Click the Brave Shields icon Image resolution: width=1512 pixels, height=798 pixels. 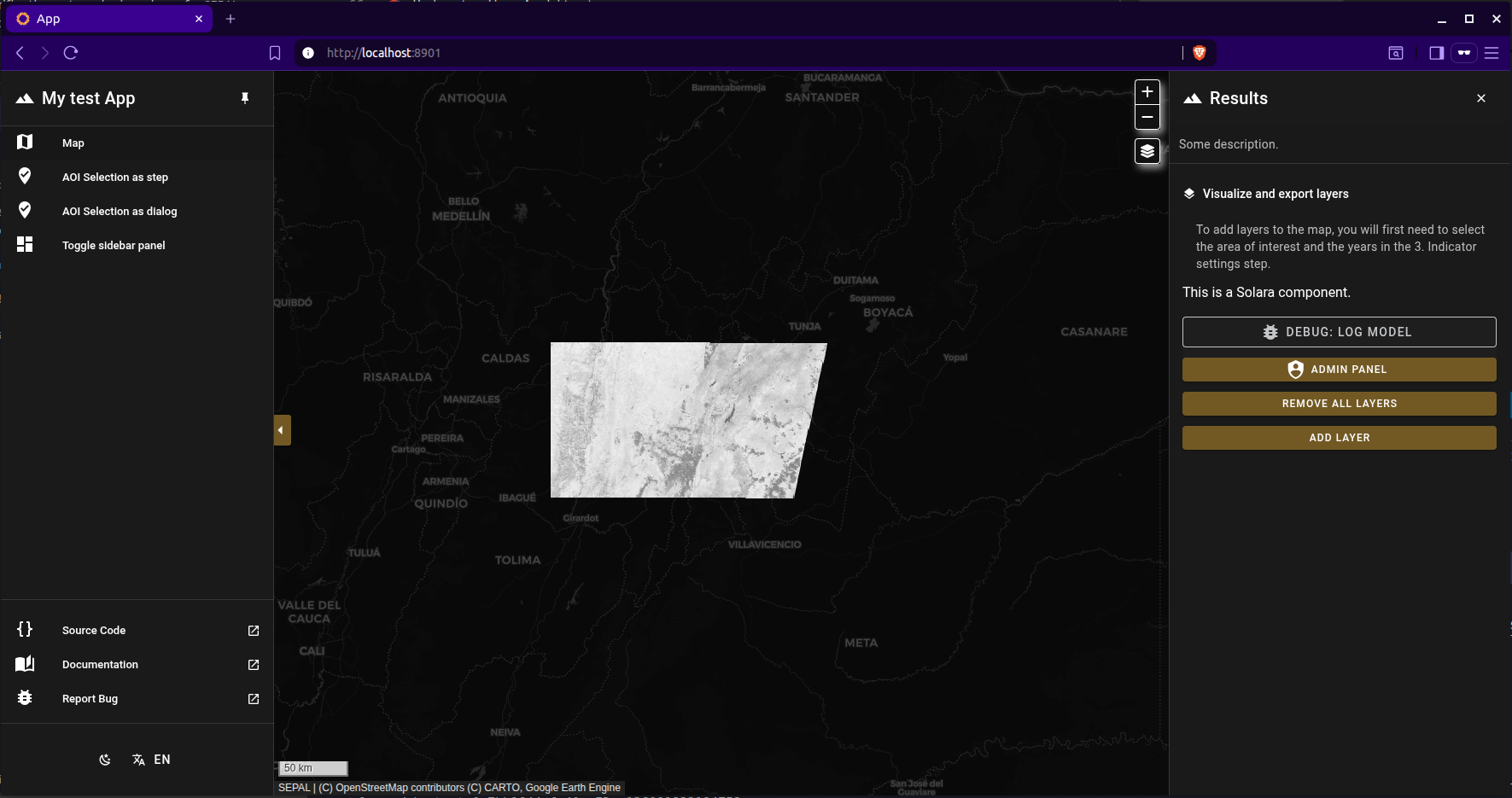pyautogui.click(x=1200, y=53)
